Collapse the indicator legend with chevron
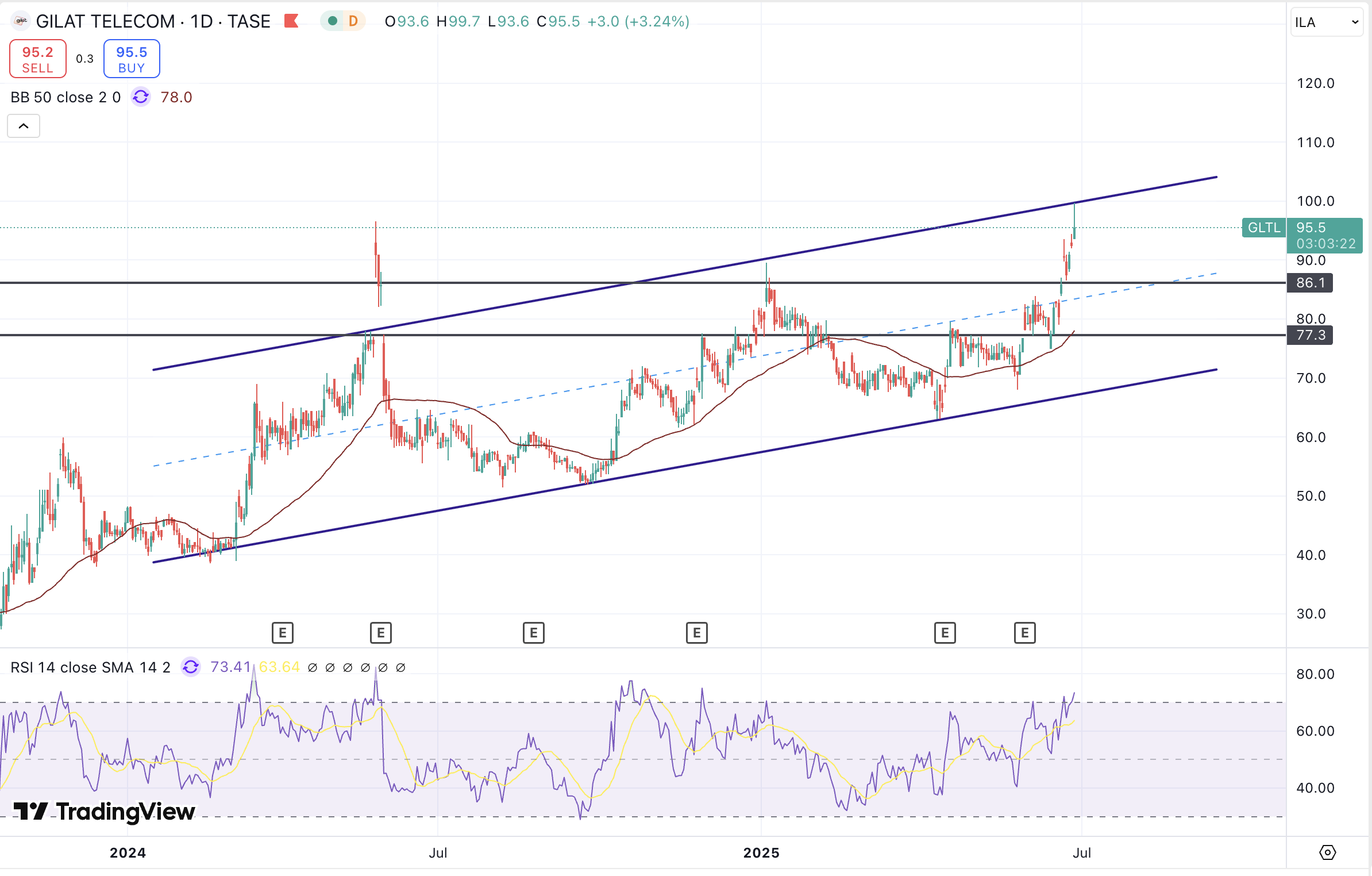The height and width of the screenshot is (876, 1372). point(24,126)
